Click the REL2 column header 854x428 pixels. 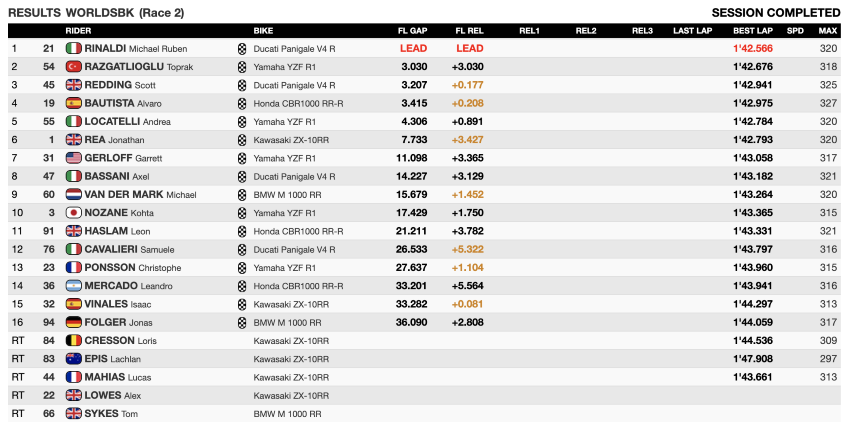[x=585, y=30]
